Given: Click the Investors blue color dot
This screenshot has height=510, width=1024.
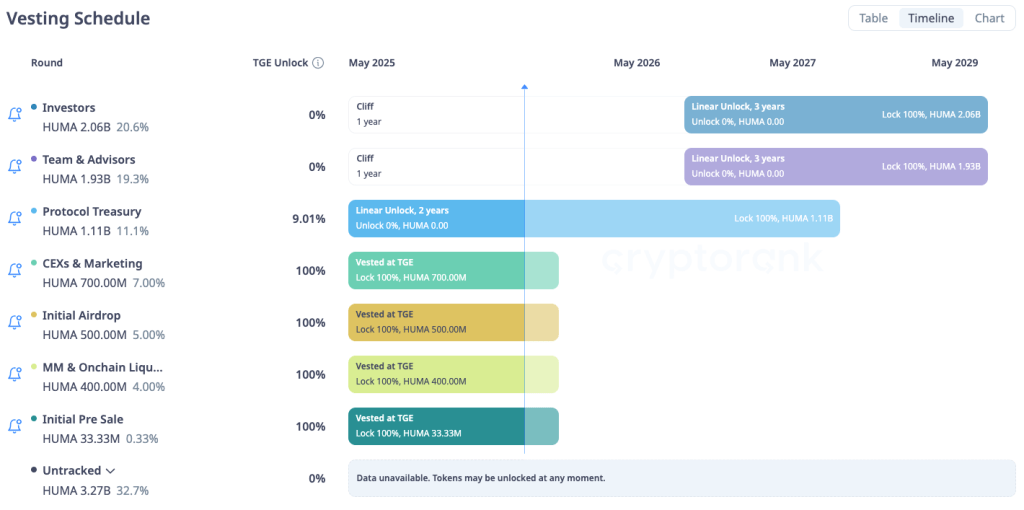Looking at the screenshot, I should click(x=34, y=106).
